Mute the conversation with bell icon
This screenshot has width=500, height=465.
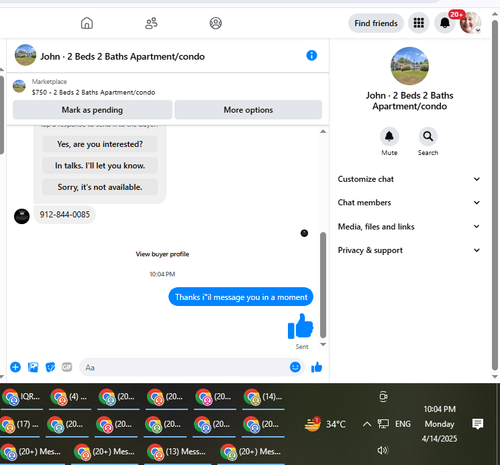389,136
